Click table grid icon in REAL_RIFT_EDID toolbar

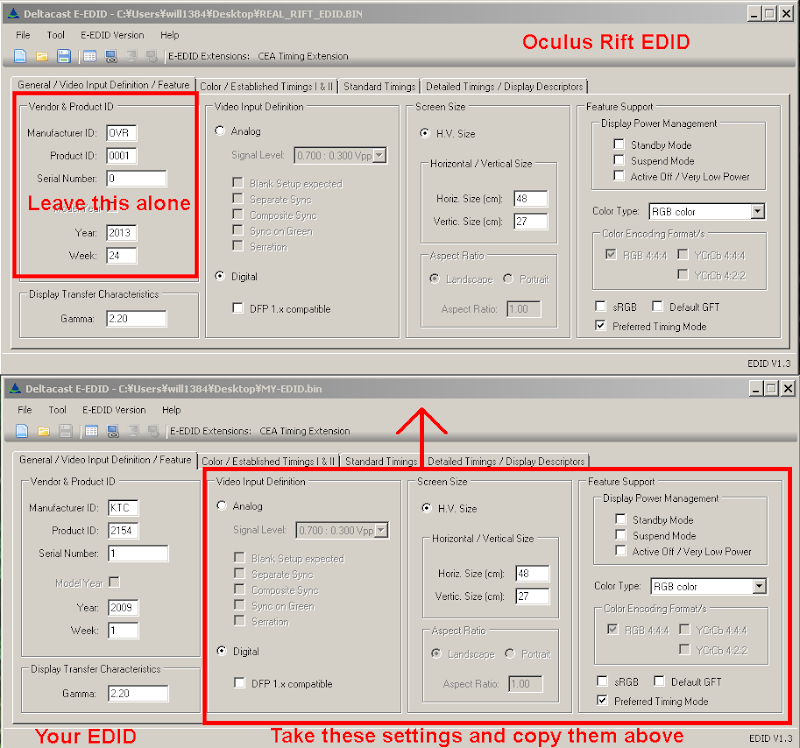coord(90,56)
